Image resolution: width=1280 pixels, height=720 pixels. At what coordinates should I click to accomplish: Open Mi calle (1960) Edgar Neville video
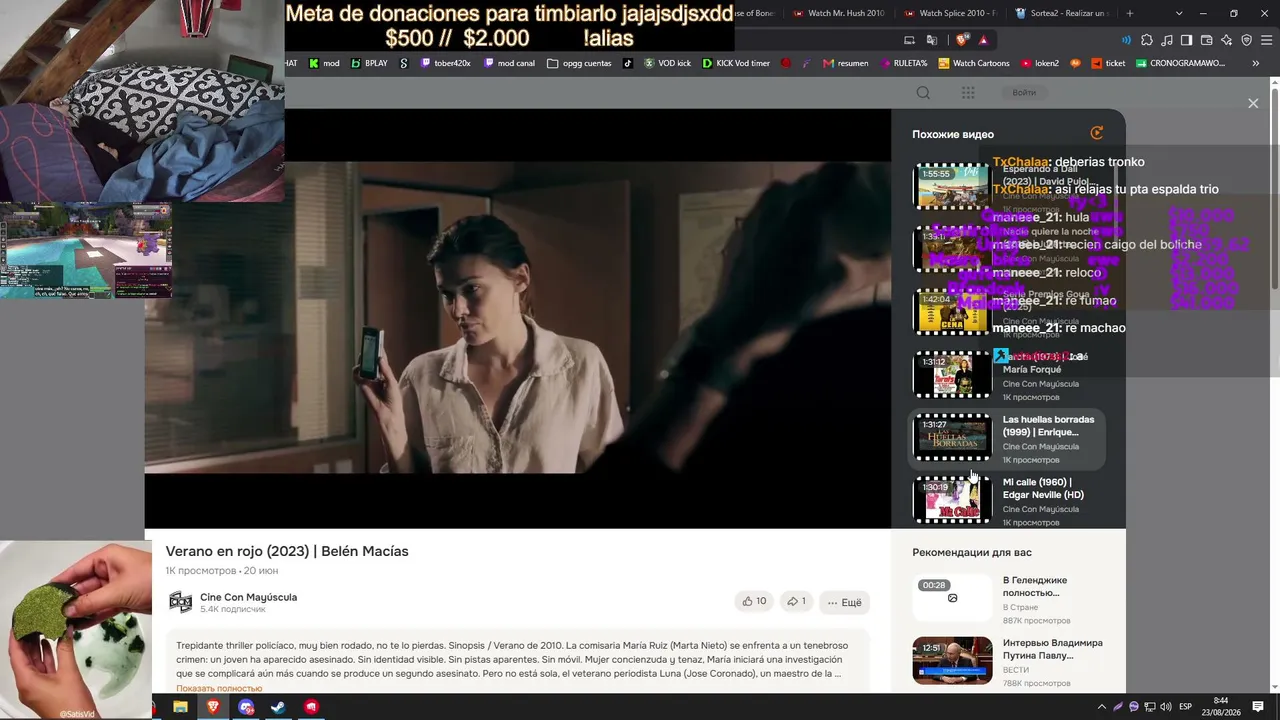tap(1043, 488)
